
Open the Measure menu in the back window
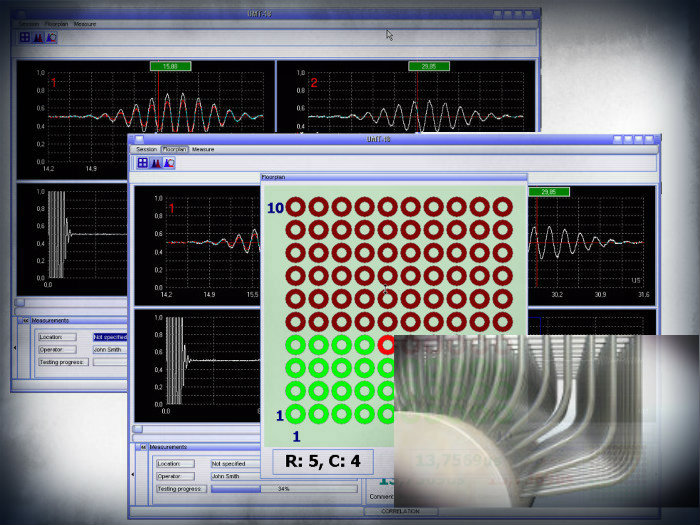coord(85,24)
